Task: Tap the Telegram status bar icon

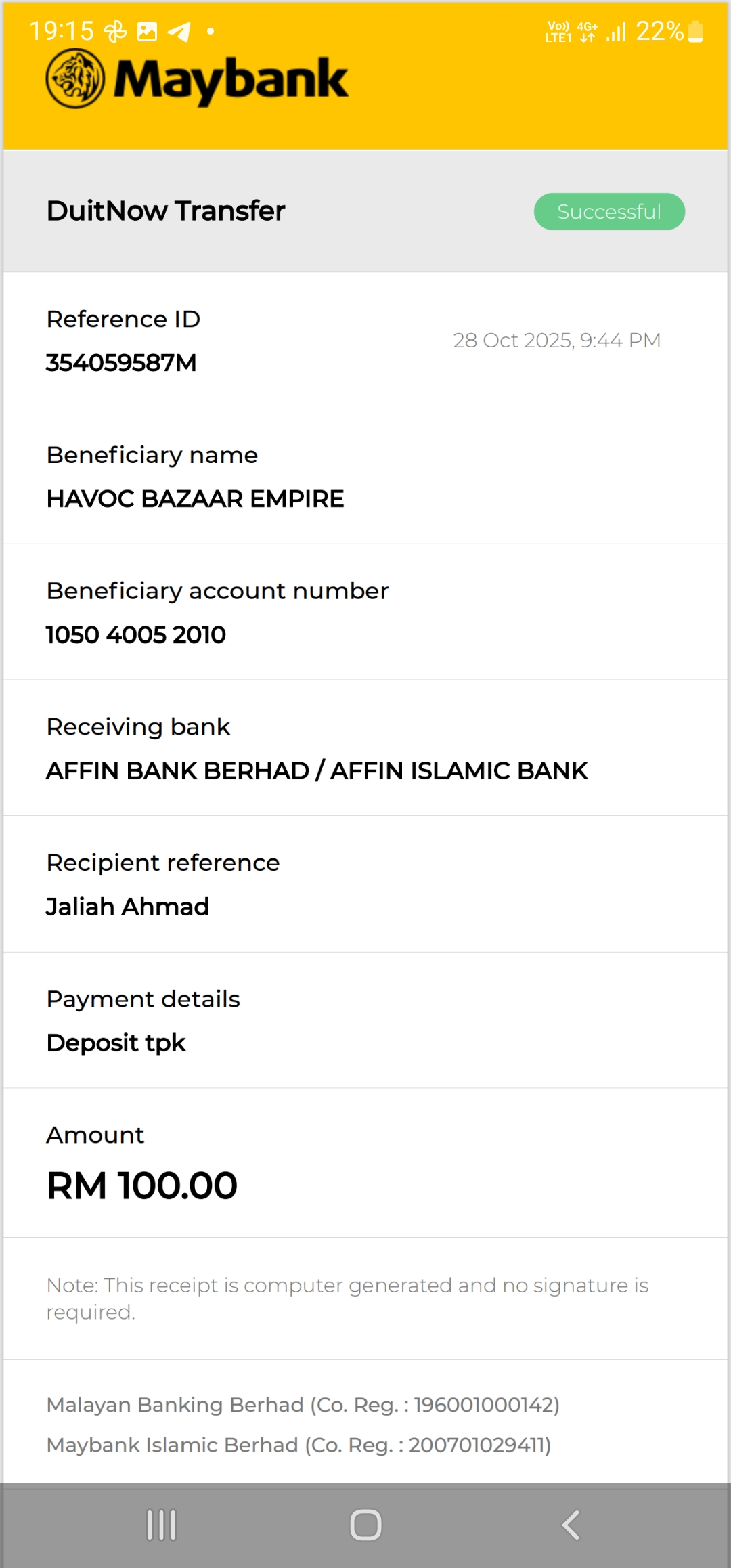Action: 179,32
